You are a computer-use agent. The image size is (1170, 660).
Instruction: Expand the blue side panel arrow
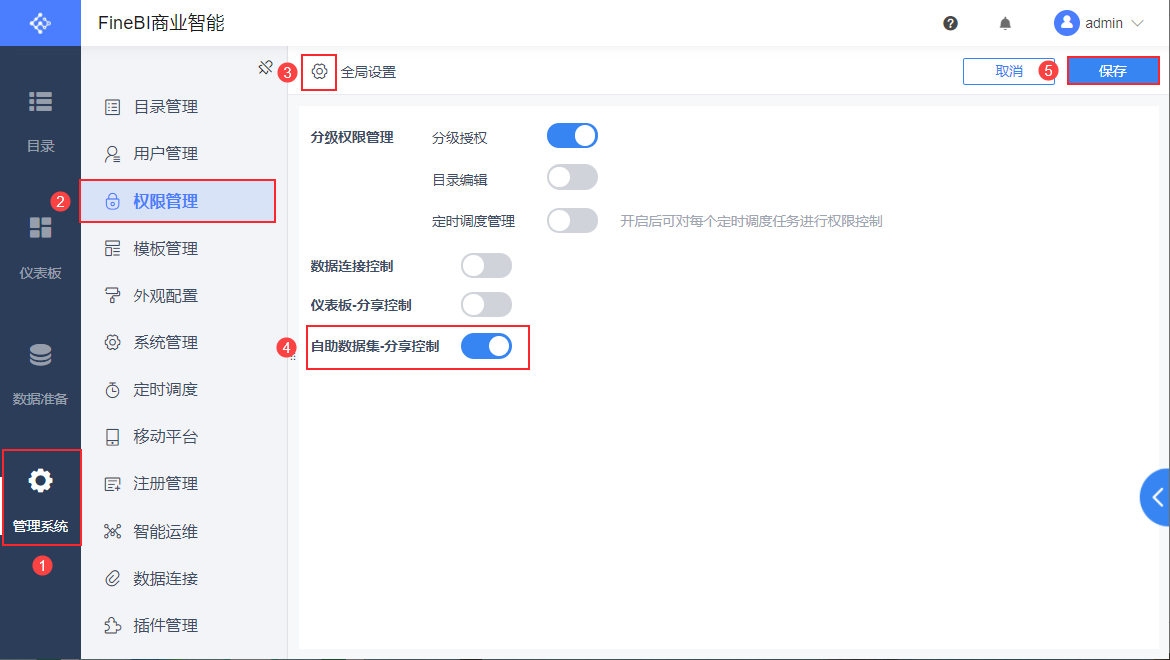[x=1157, y=497]
